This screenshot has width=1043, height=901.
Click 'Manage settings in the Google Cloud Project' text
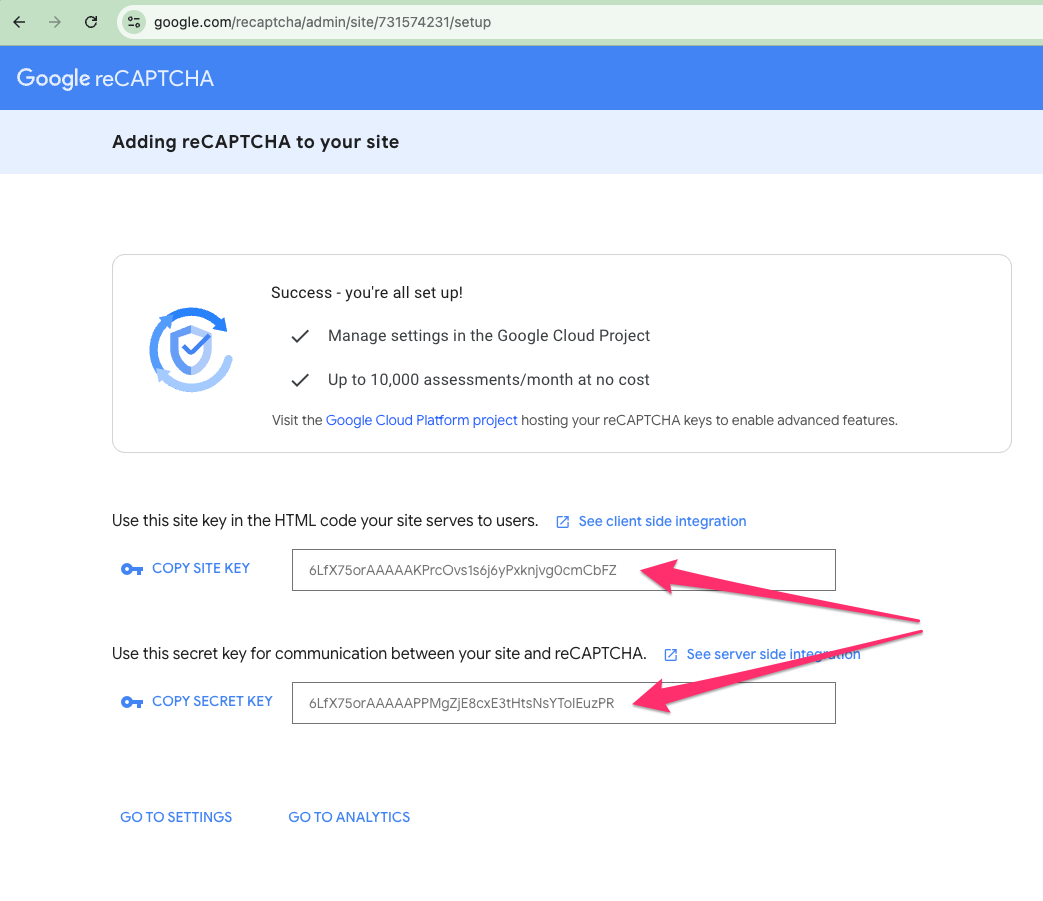coord(489,336)
